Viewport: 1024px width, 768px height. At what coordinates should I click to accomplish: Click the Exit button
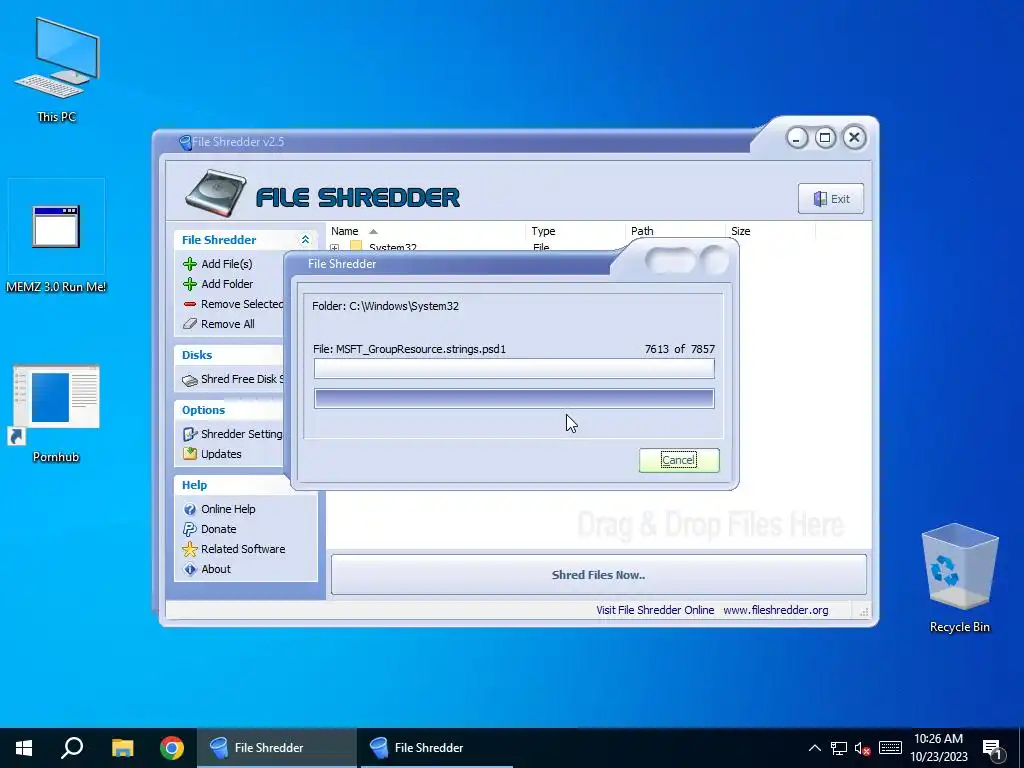point(831,199)
